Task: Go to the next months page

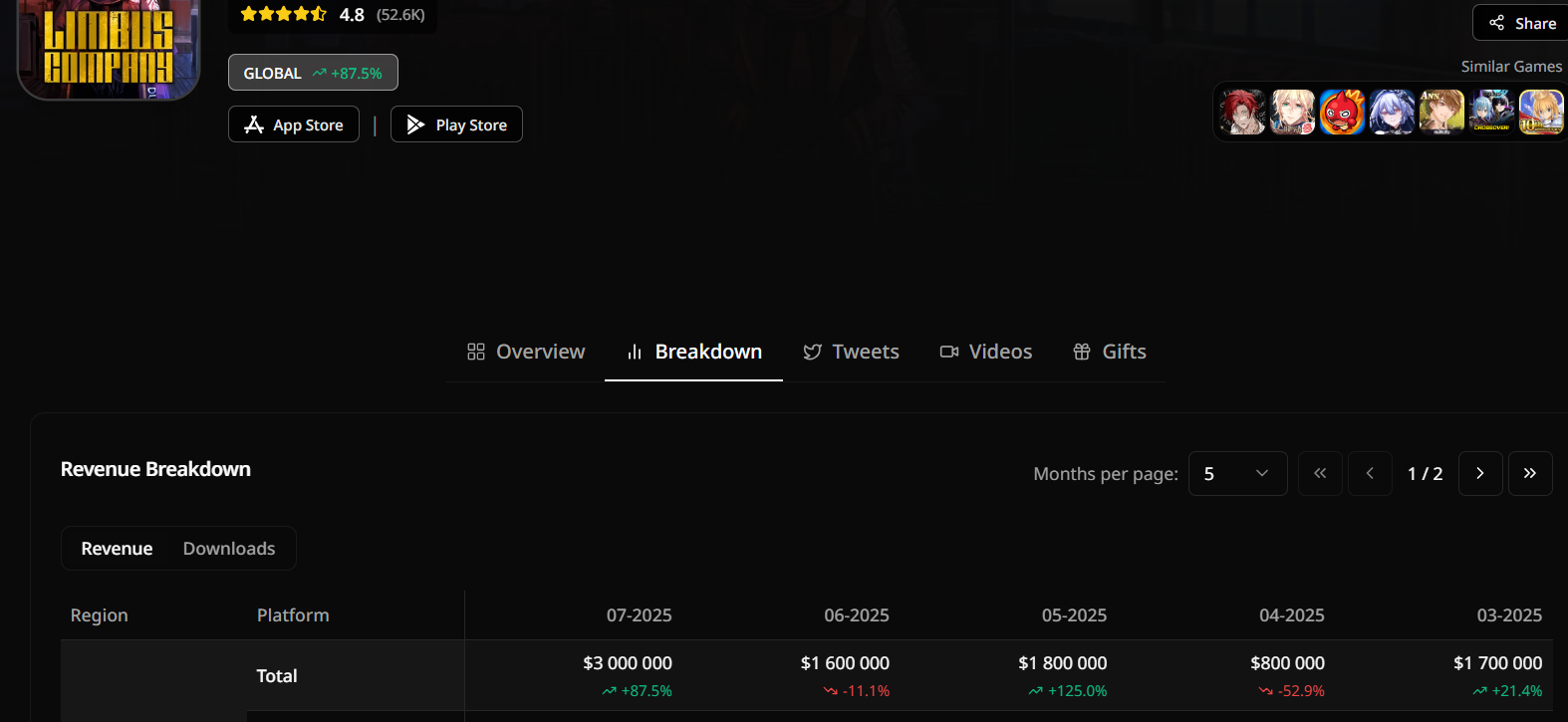Action: [1480, 473]
